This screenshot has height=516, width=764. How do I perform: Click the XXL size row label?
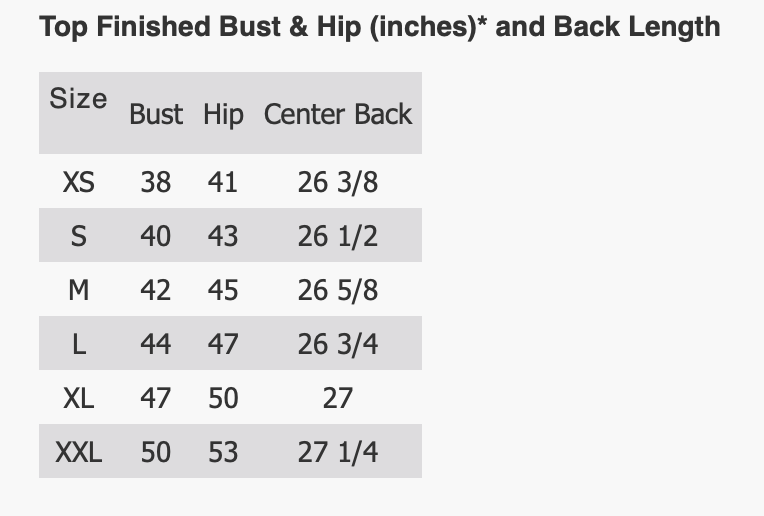click(78, 452)
